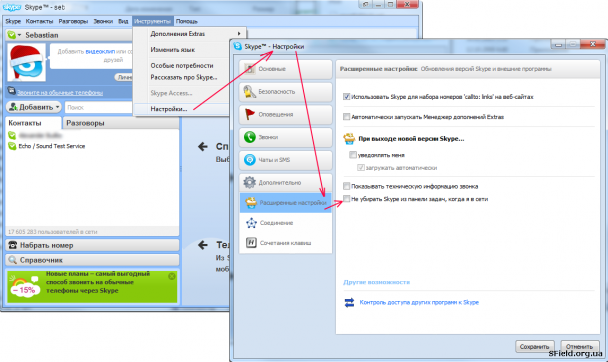Click the Чаты и SMS bubble icon
The height and width of the screenshot is (362, 608).
pyautogui.click(x=250, y=160)
